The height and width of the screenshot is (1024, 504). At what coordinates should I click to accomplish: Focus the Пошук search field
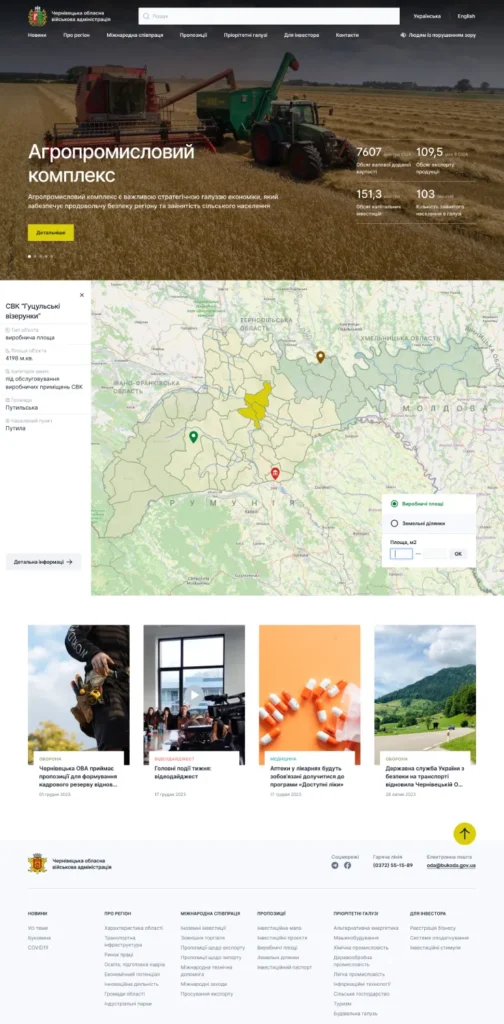268,16
